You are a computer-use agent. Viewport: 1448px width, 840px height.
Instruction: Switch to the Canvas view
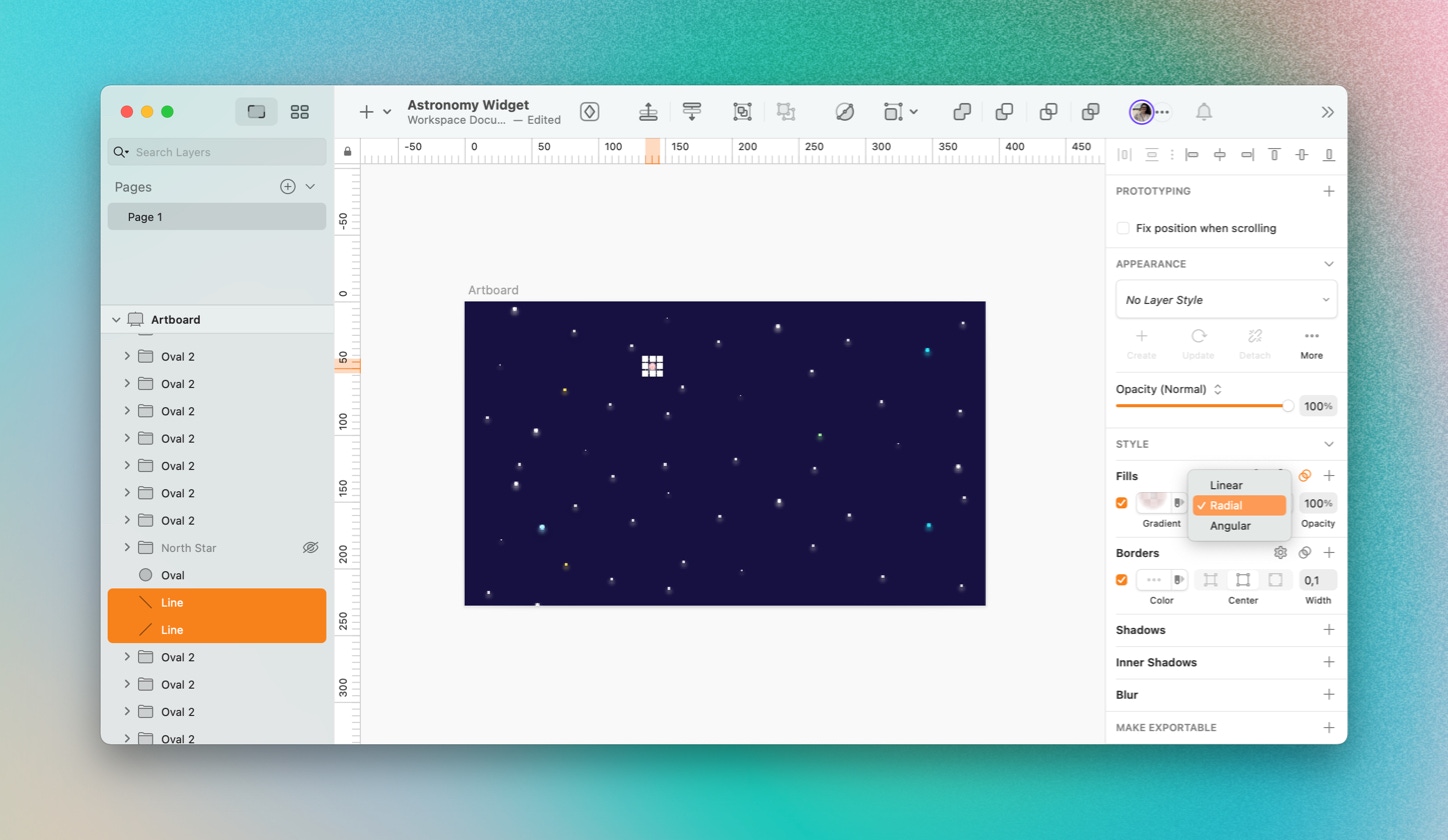click(x=256, y=112)
